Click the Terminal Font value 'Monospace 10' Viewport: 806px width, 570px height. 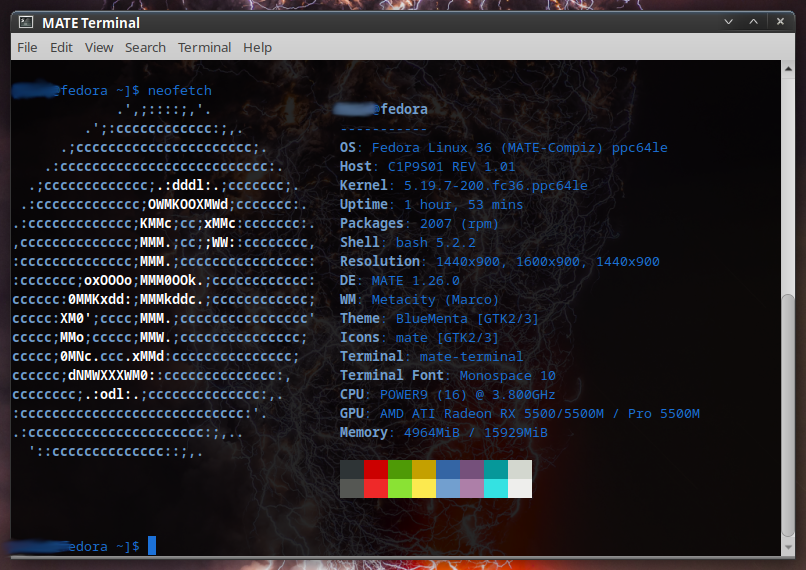click(x=507, y=376)
